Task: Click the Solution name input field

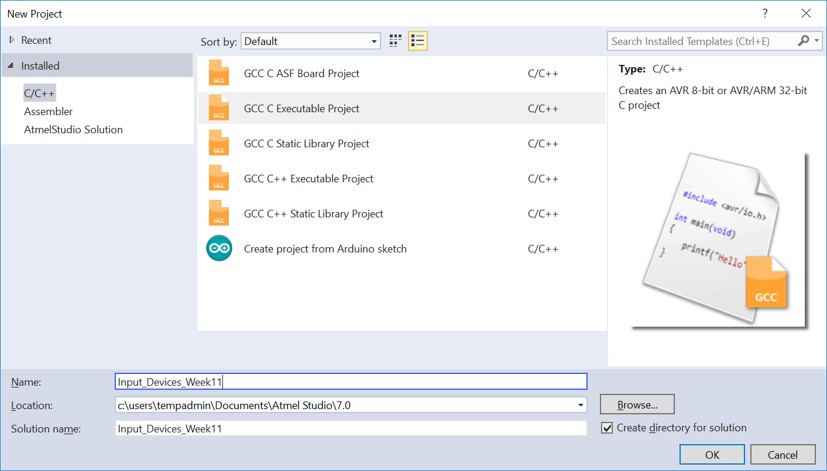Action: [351, 428]
